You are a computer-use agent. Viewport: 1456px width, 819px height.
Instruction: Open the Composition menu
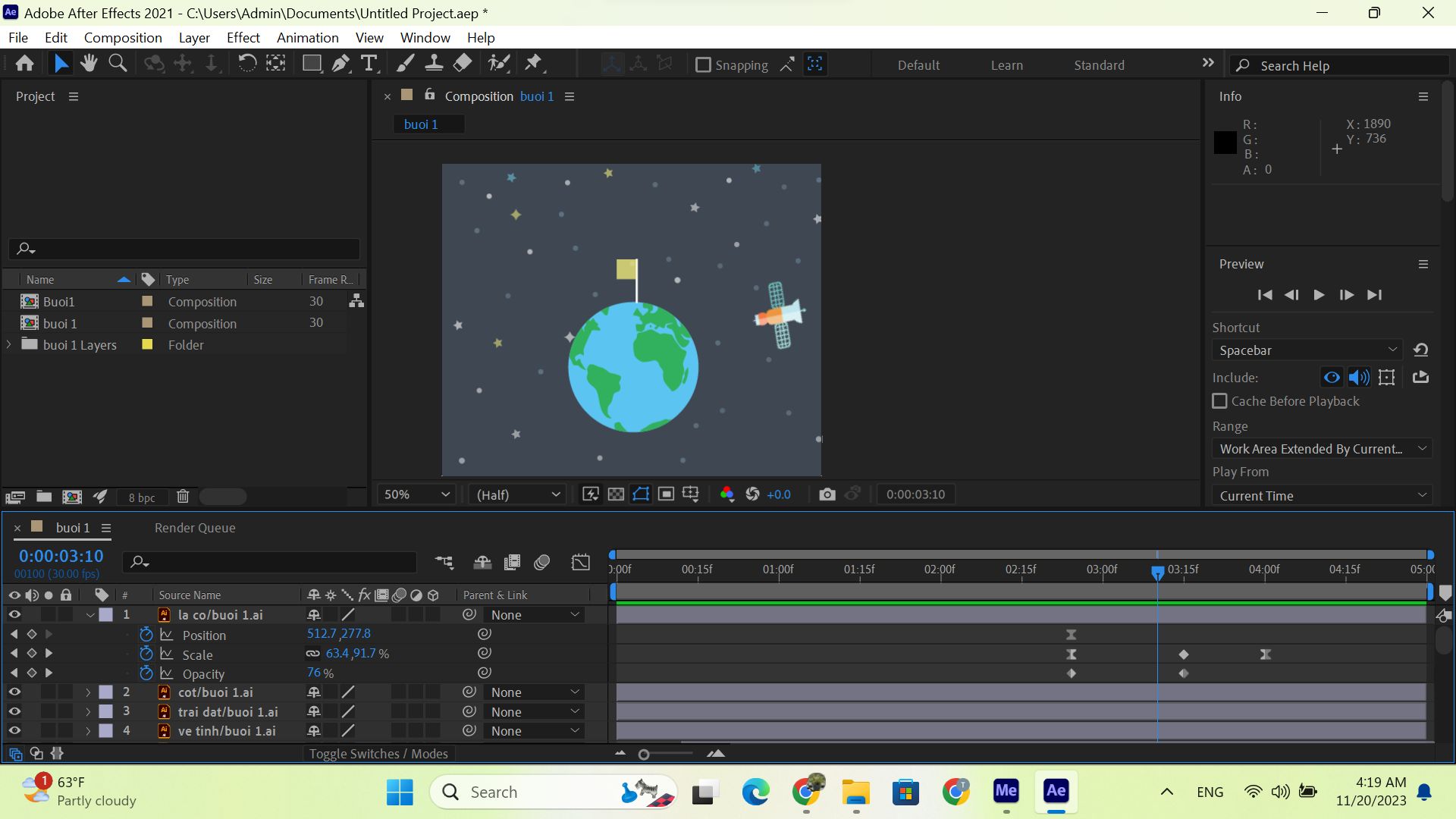coord(123,38)
